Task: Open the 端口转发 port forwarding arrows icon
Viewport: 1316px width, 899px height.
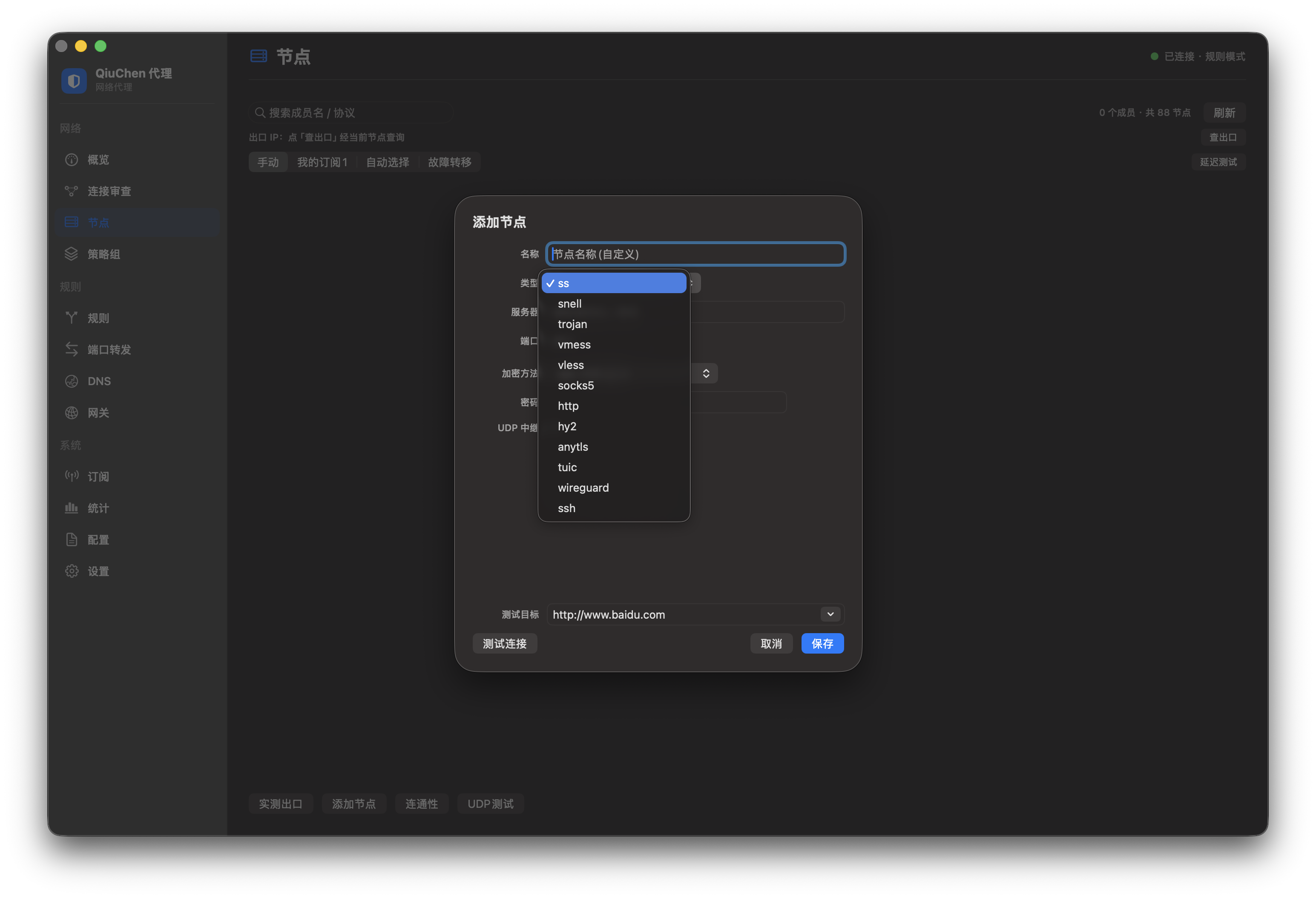Action: pos(72,349)
